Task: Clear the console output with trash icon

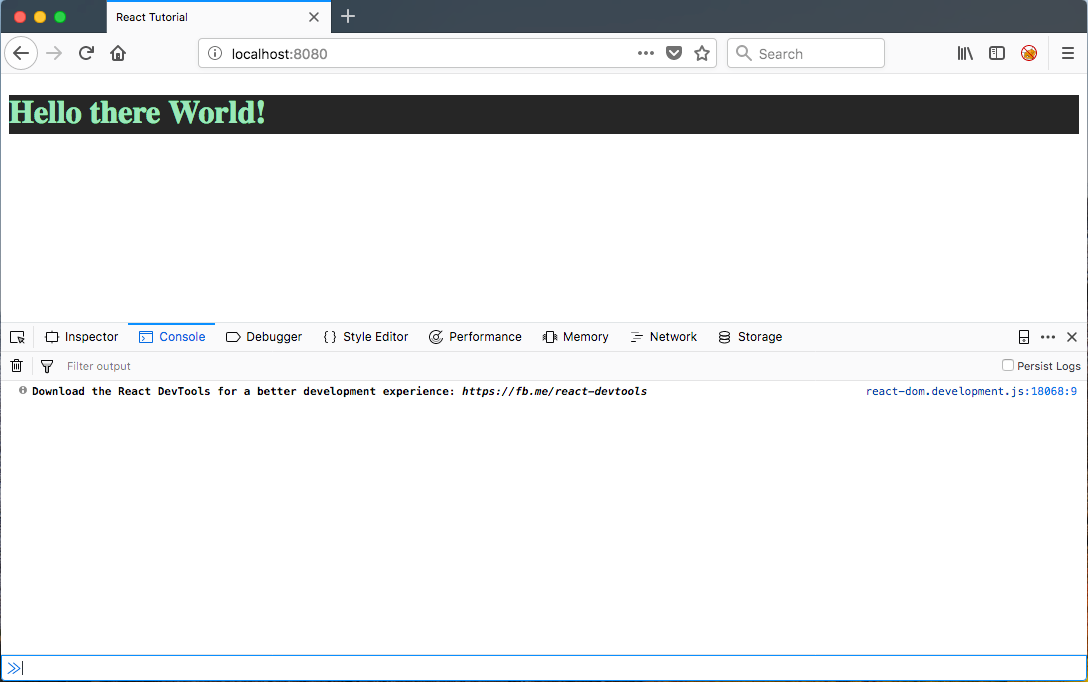Action: (x=16, y=366)
